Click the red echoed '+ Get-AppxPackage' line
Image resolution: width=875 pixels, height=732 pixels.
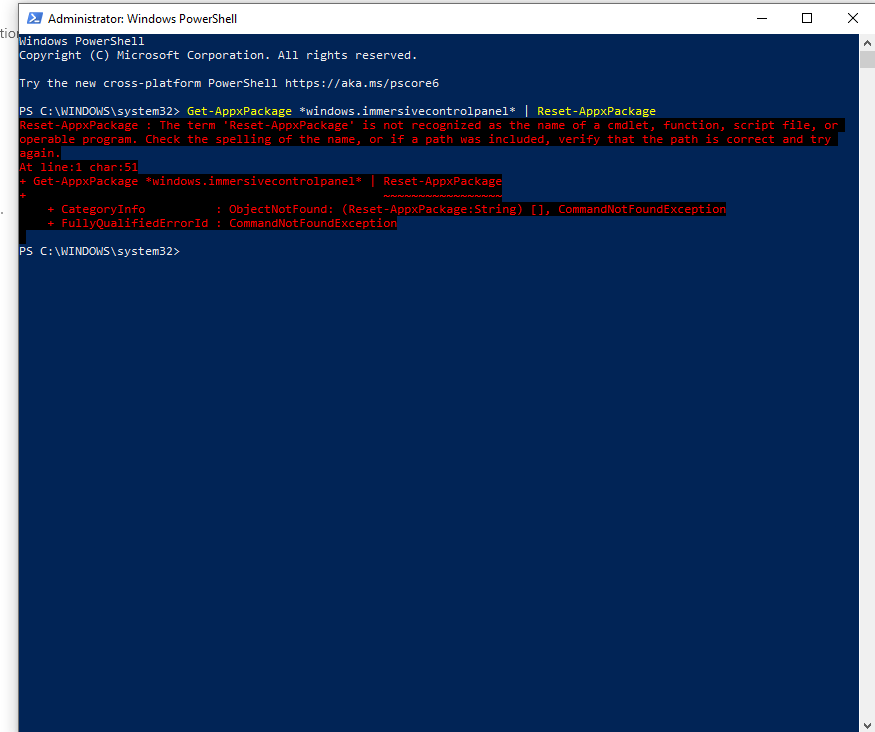click(261, 181)
